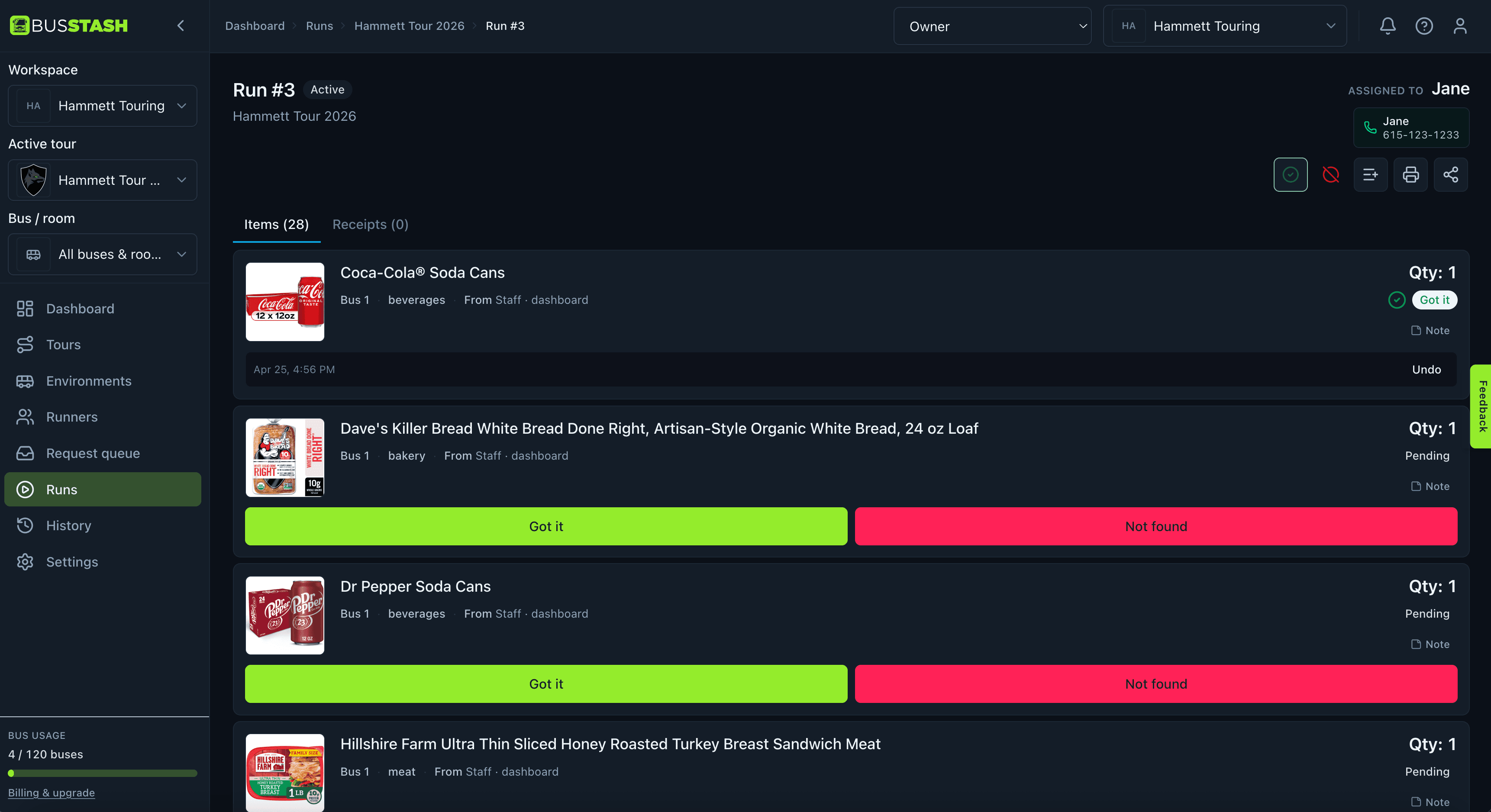Image resolution: width=1491 pixels, height=812 pixels.
Task: Open Settings in the sidebar menu
Action: click(x=103, y=562)
